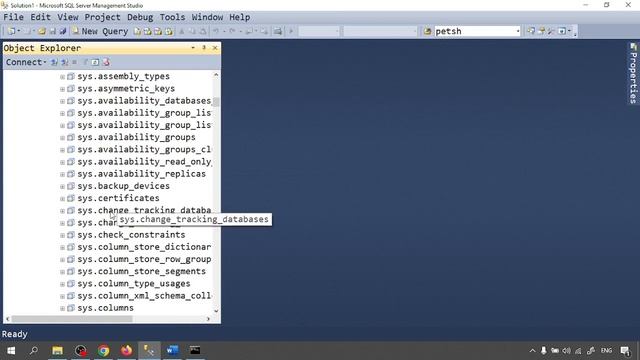Click the Open File folder icon

(x=42, y=31)
